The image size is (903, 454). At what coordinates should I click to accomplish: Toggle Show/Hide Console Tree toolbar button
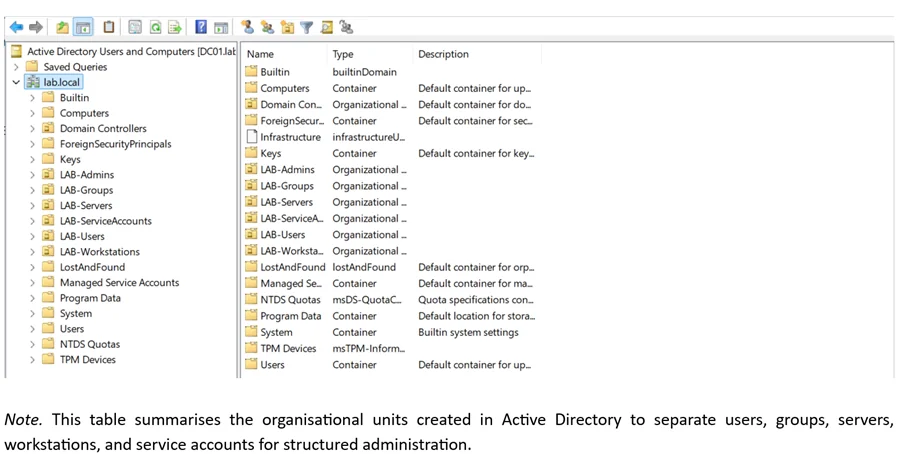pyautogui.click(x=84, y=27)
